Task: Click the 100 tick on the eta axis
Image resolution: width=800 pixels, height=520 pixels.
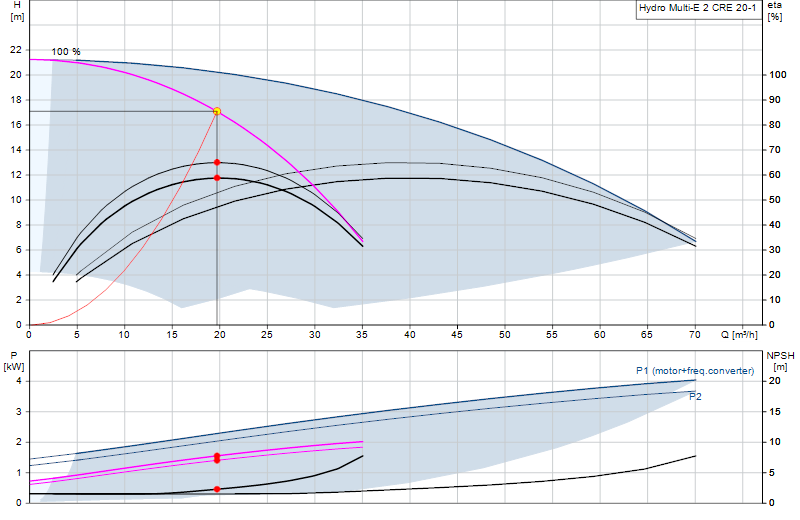Action: (778, 75)
